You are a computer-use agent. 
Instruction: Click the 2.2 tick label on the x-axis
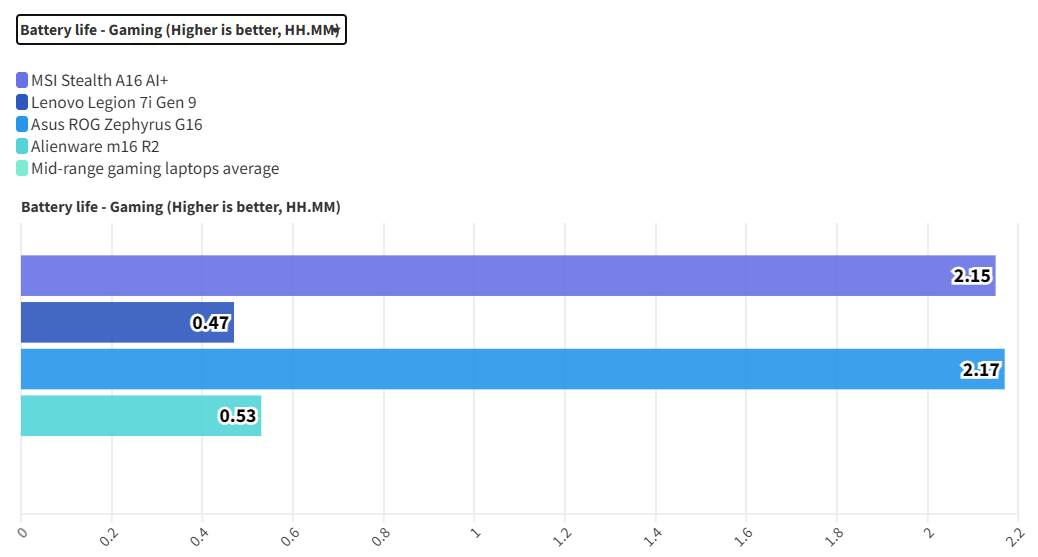[1012, 535]
